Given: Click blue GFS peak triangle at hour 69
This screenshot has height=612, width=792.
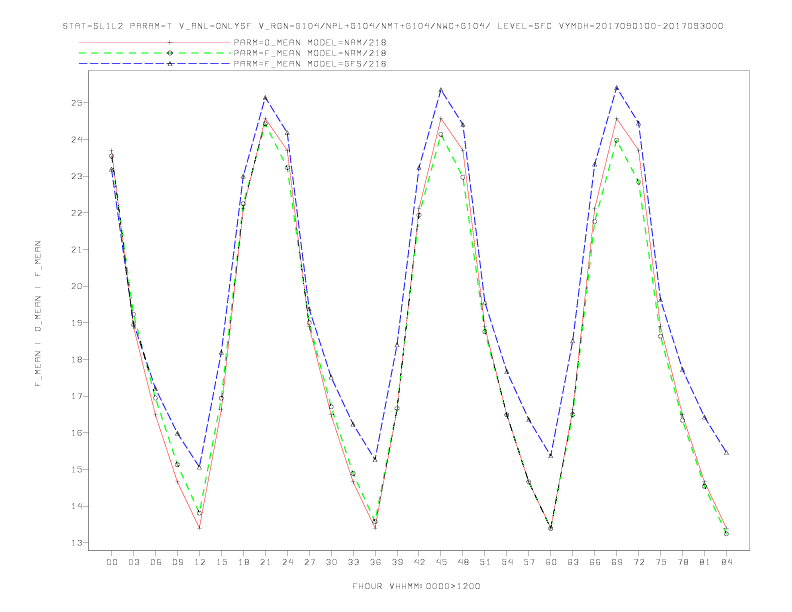Looking at the screenshot, I should (617, 88).
